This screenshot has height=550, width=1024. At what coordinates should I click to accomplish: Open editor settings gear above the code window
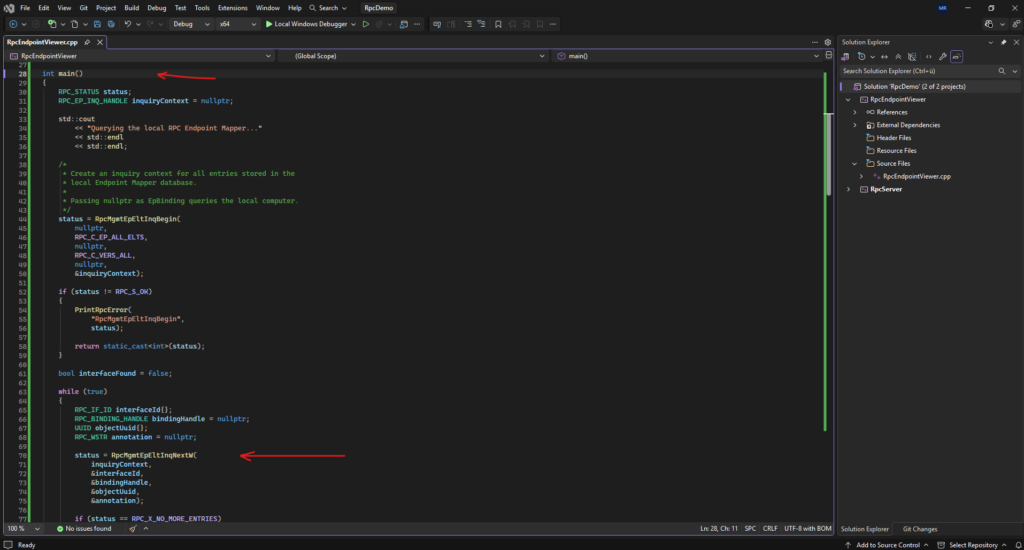point(827,42)
